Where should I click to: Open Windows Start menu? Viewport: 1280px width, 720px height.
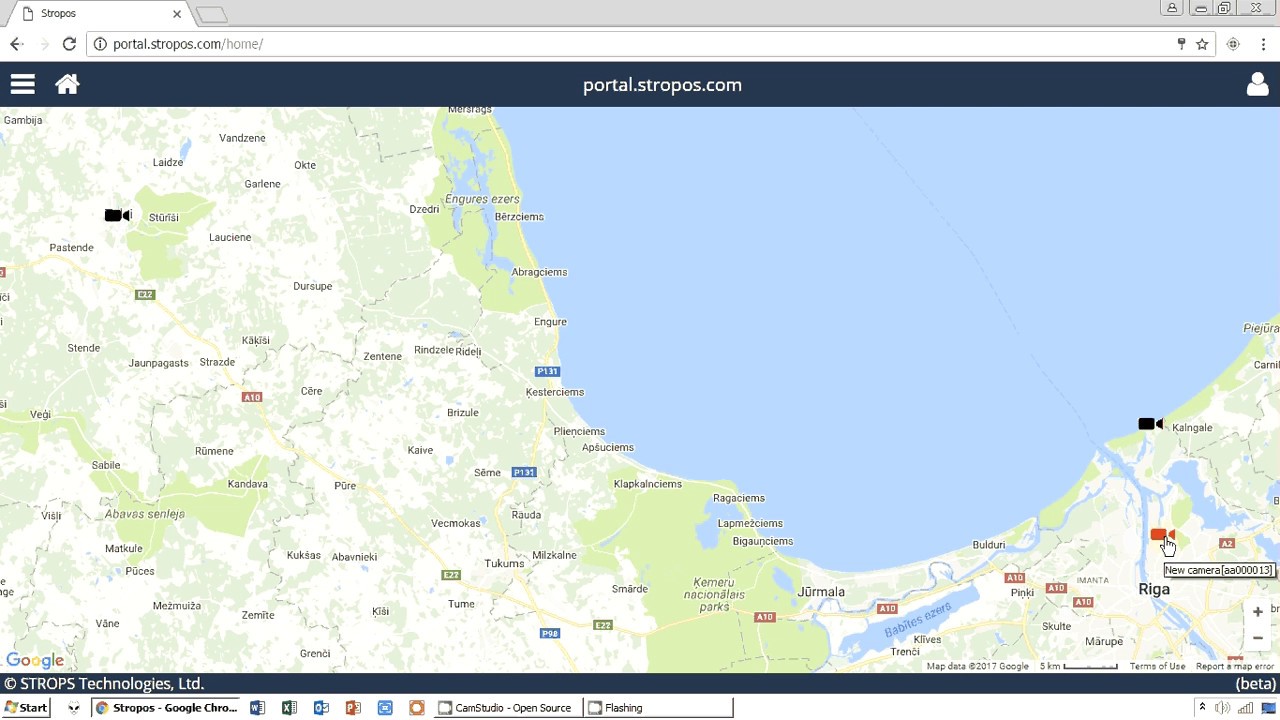(26, 708)
